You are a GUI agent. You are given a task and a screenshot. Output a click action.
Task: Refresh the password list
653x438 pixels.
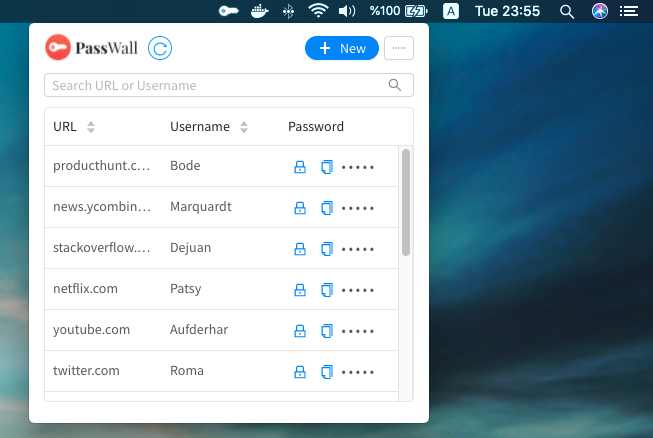coord(160,48)
